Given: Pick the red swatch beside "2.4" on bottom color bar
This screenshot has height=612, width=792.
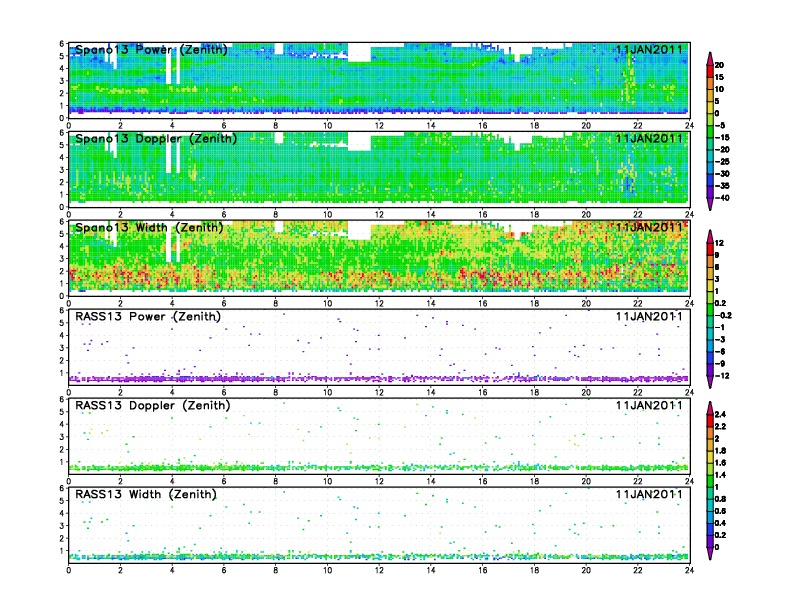Looking at the screenshot, I should pyautogui.click(x=710, y=421).
